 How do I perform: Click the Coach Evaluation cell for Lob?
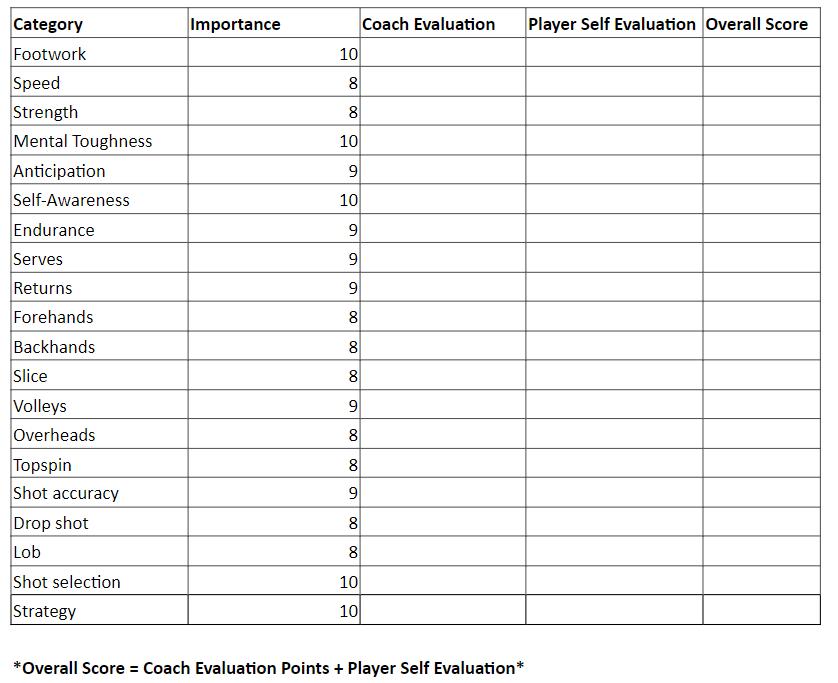click(x=442, y=552)
